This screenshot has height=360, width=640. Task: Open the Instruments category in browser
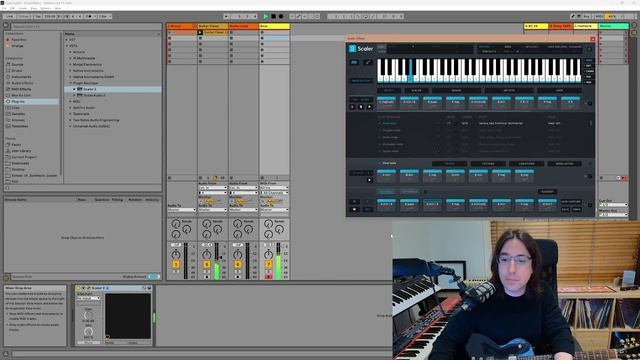(x=21, y=77)
